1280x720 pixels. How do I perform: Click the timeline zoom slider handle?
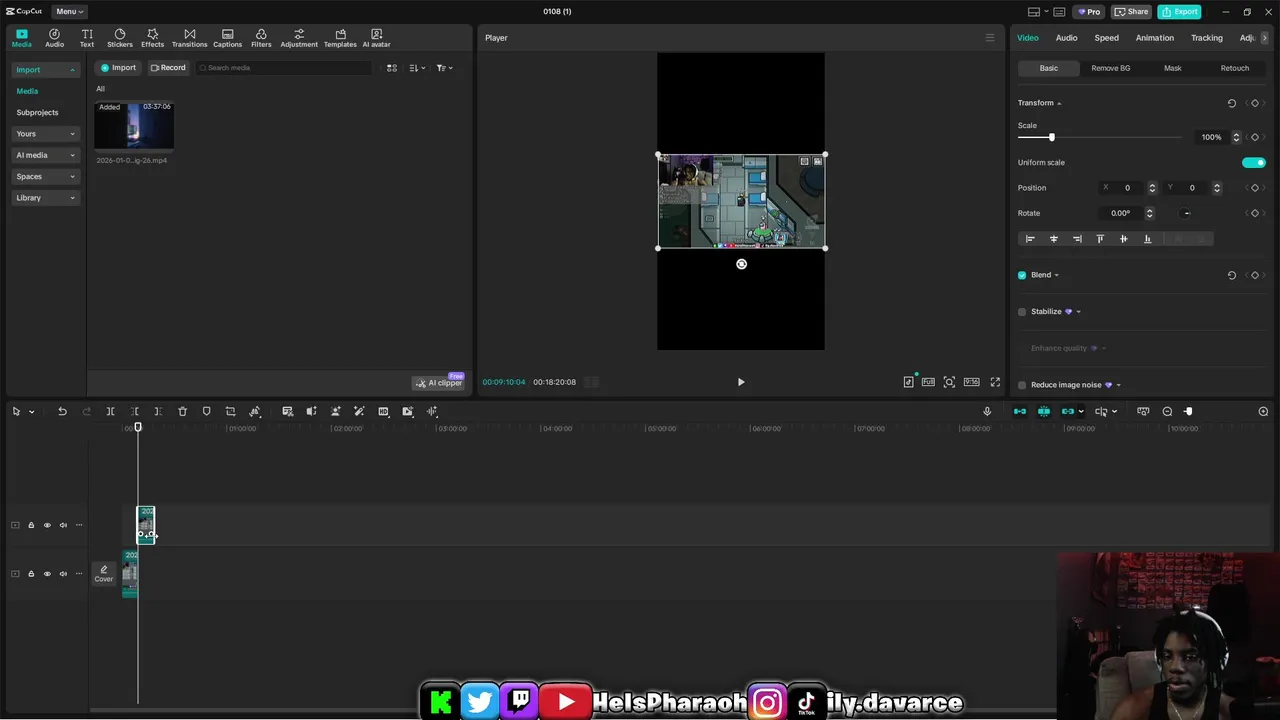tap(1188, 411)
